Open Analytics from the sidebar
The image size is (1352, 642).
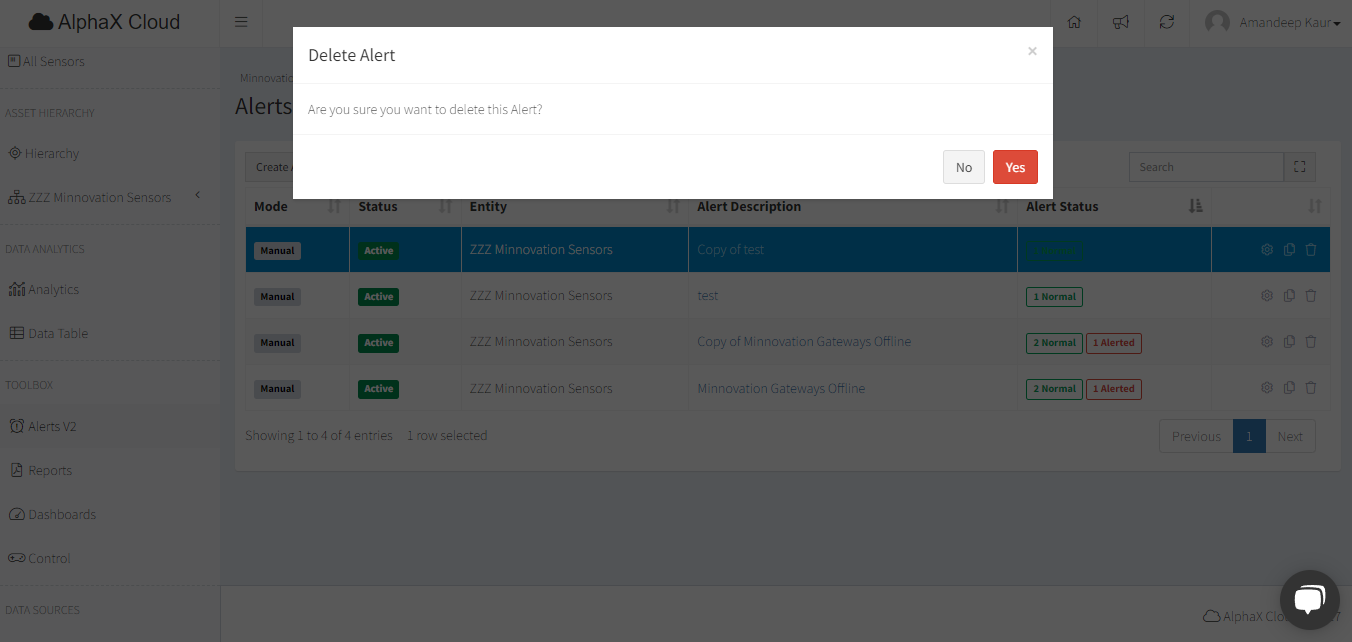click(x=53, y=289)
